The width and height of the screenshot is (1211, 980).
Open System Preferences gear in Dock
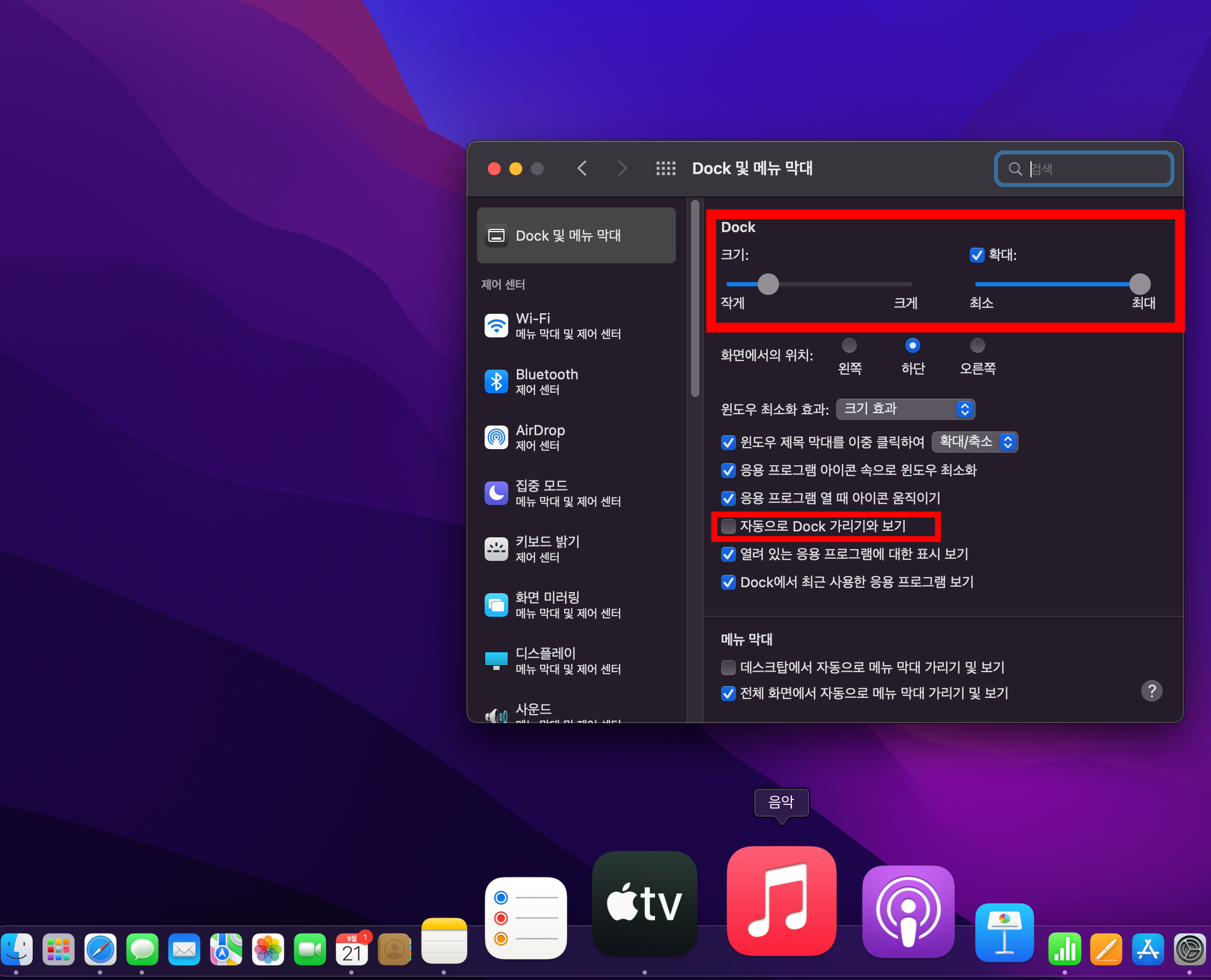click(1190, 949)
